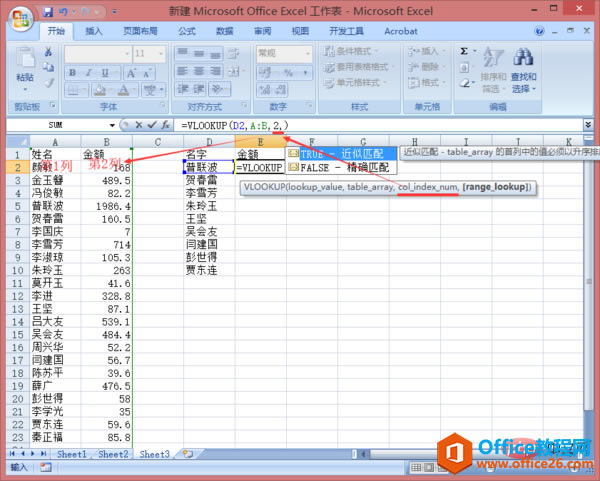This screenshot has width=600, height=481.
Task: Switch to the 公式 Formulas tab
Action: pyautogui.click(x=187, y=31)
